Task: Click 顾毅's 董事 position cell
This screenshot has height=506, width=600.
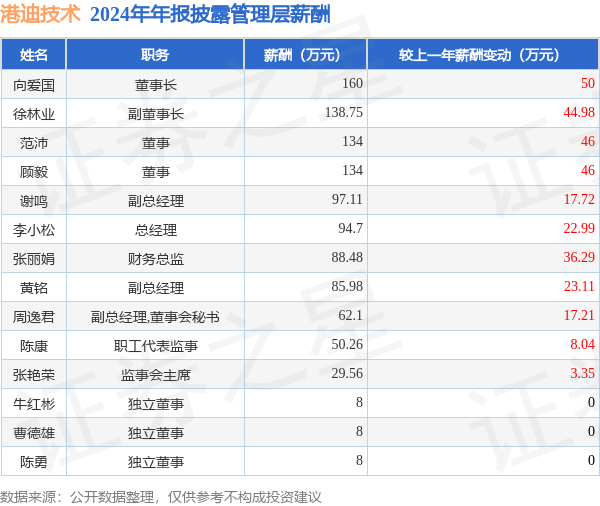Action: point(155,172)
